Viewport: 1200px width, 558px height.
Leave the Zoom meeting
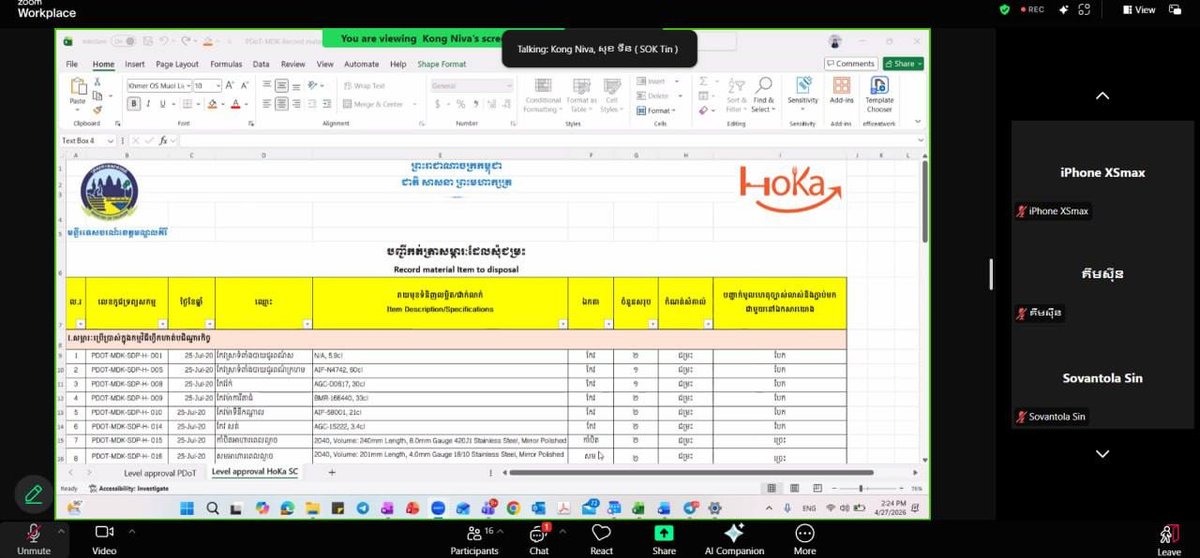click(x=1168, y=538)
